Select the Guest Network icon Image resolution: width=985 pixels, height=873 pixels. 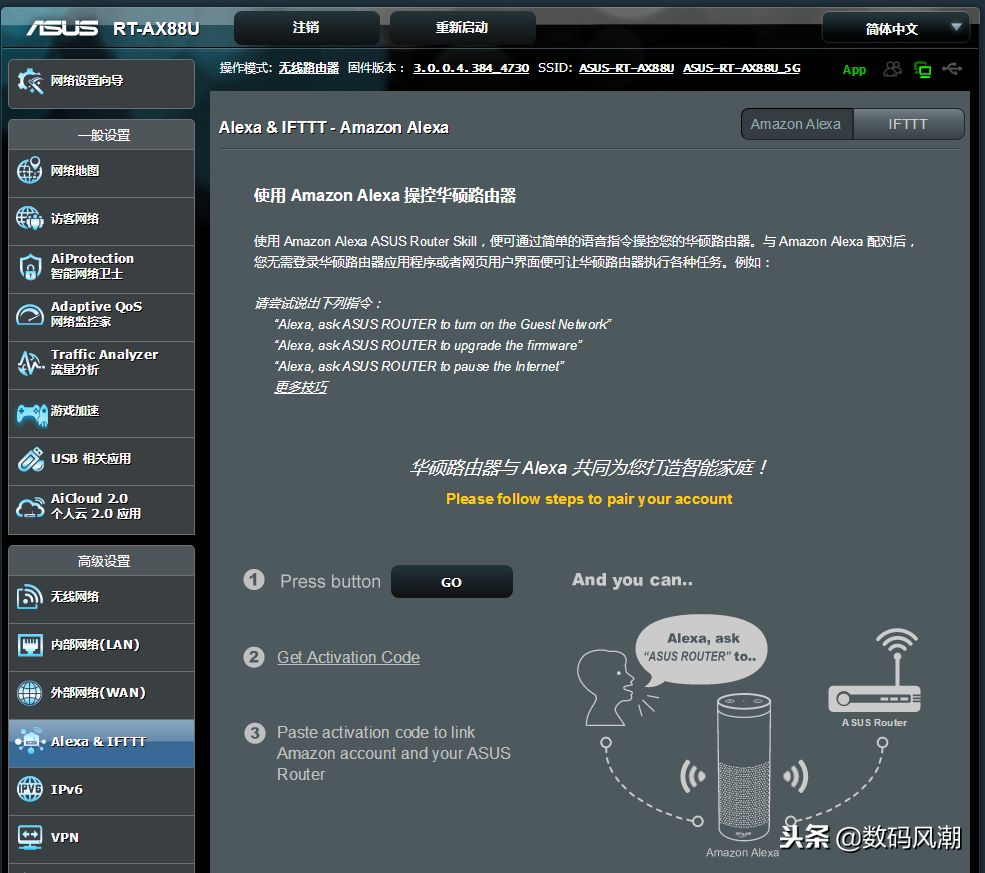click(30, 219)
